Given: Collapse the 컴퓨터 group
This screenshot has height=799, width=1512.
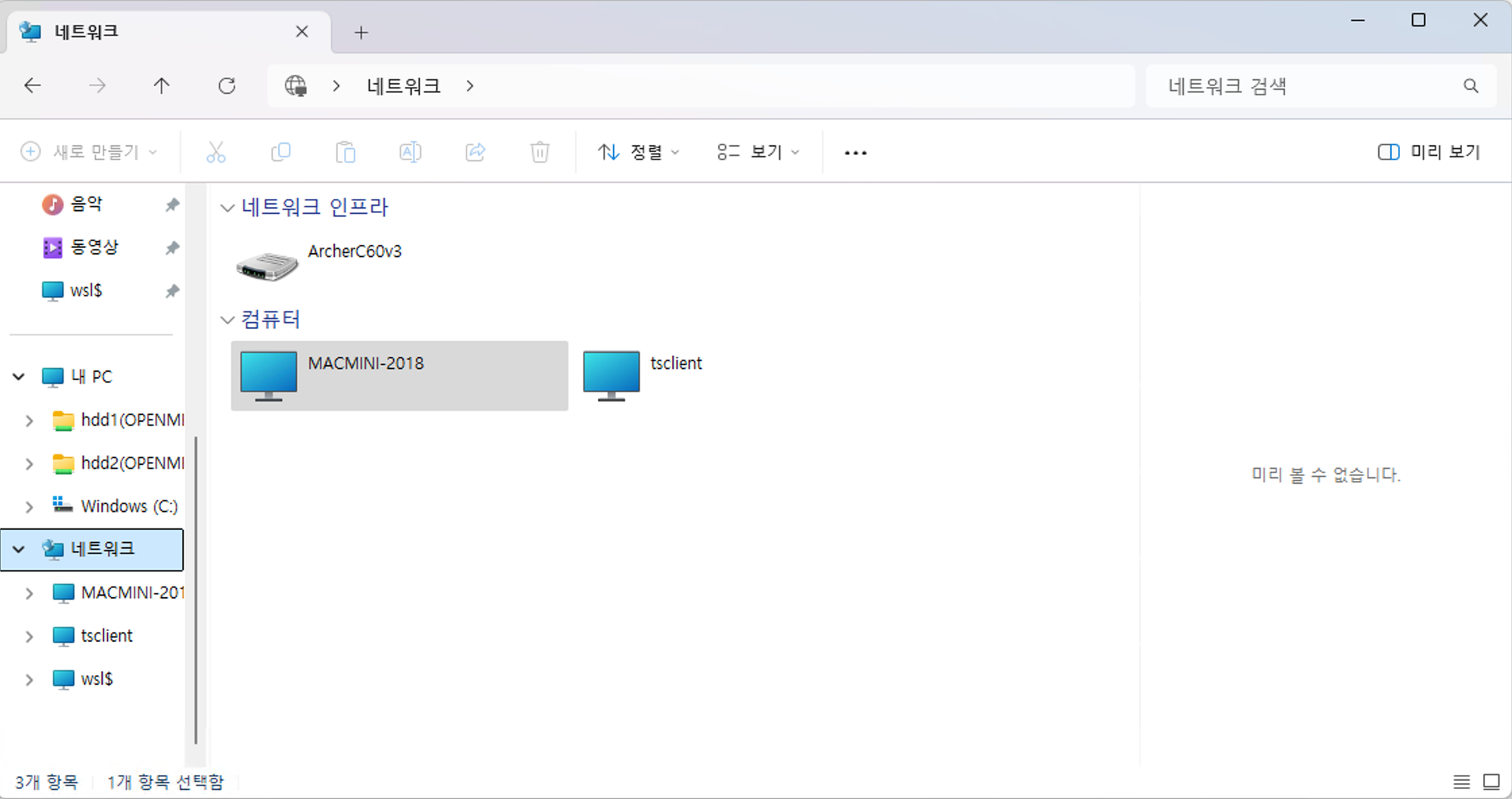Looking at the screenshot, I should (x=227, y=320).
